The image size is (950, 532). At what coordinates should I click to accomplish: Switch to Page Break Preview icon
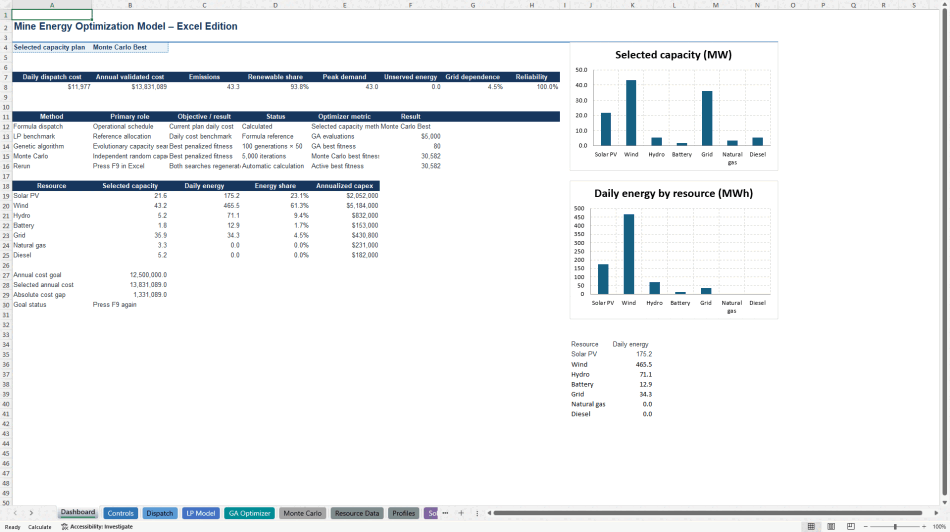(851, 527)
